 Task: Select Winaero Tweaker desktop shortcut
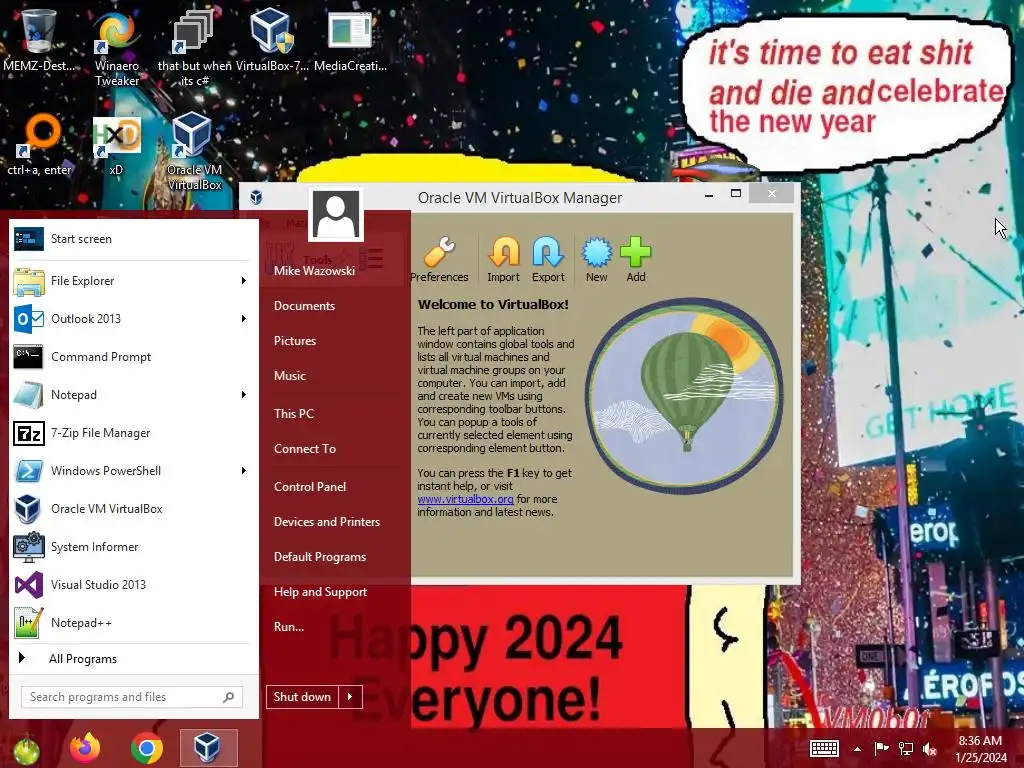click(x=117, y=48)
